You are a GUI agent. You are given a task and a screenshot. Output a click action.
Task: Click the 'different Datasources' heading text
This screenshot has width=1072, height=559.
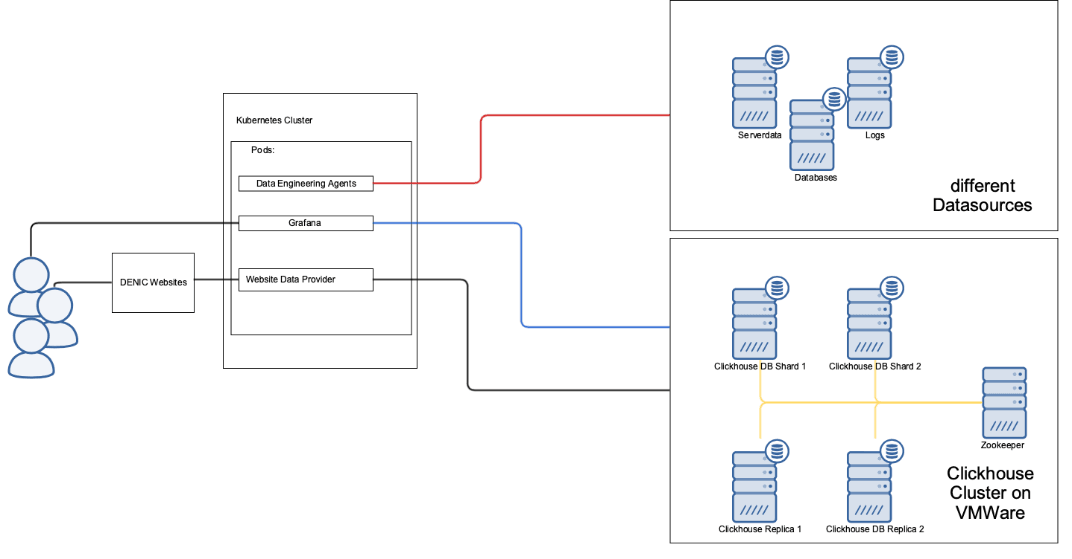[x=981, y=196]
